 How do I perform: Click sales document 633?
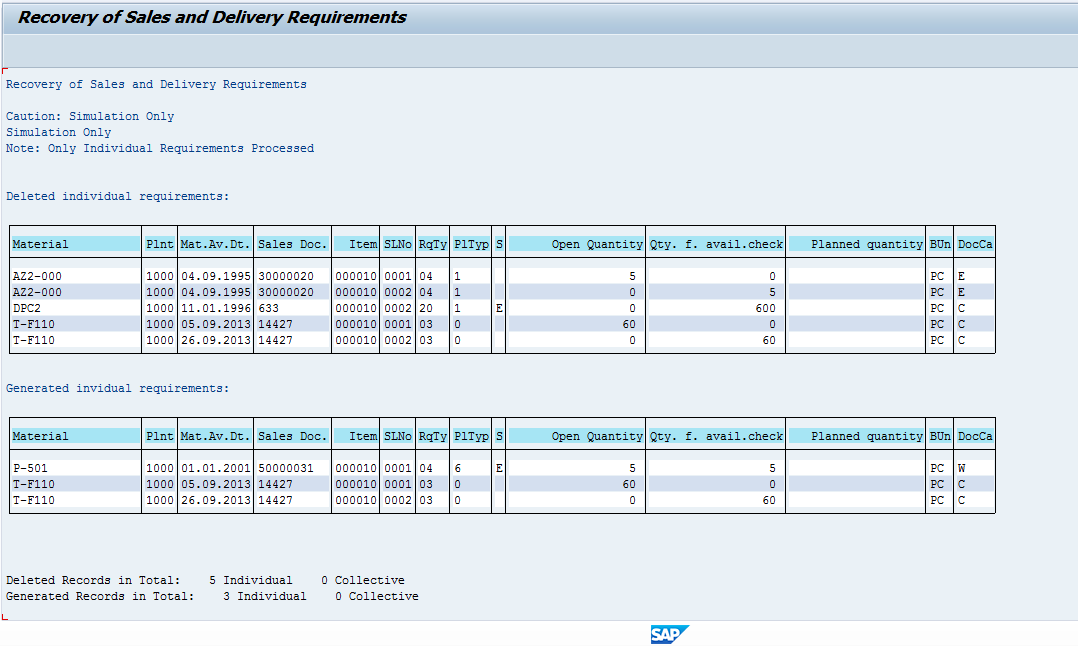[x=268, y=308]
